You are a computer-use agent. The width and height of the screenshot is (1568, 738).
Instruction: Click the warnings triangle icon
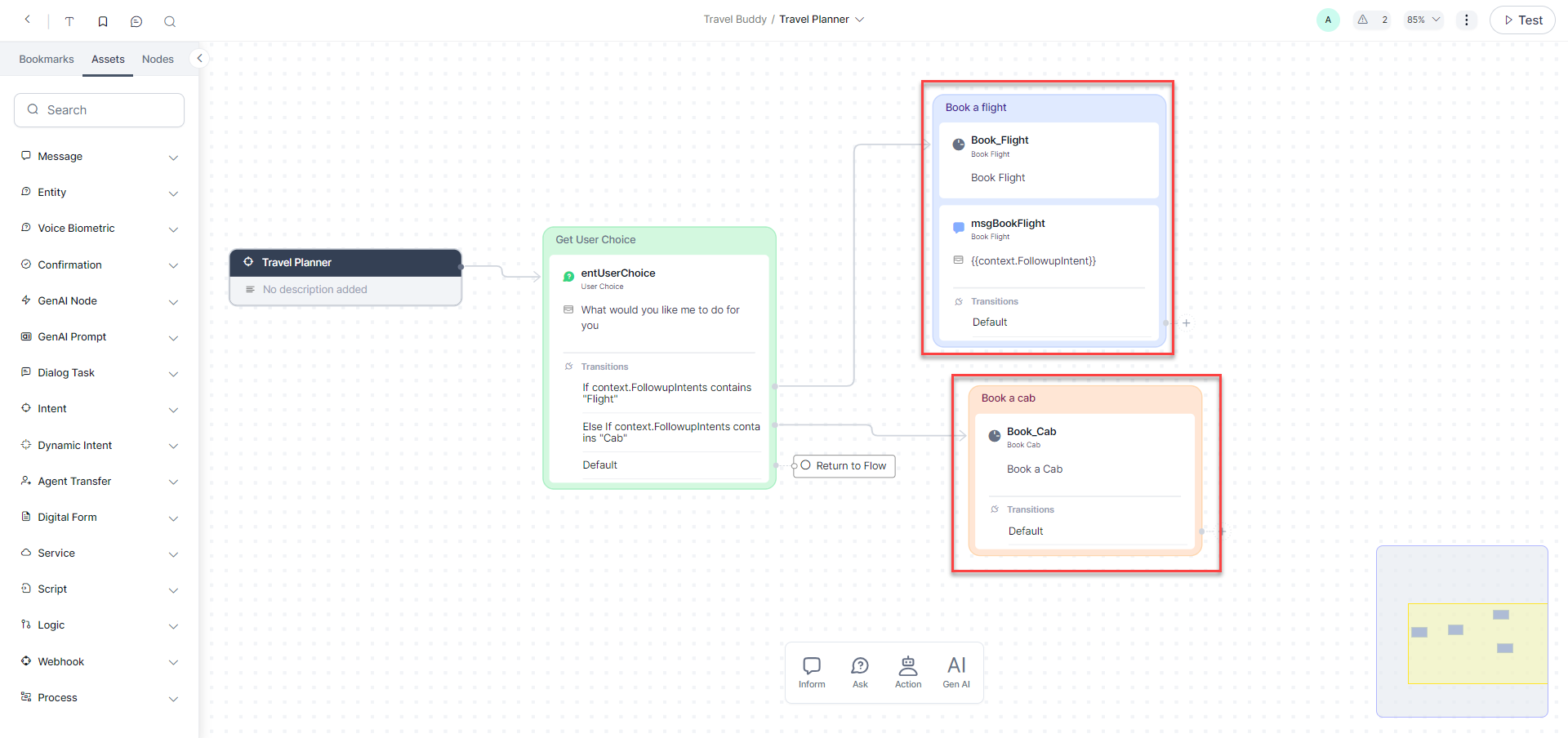[x=1363, y=20]
